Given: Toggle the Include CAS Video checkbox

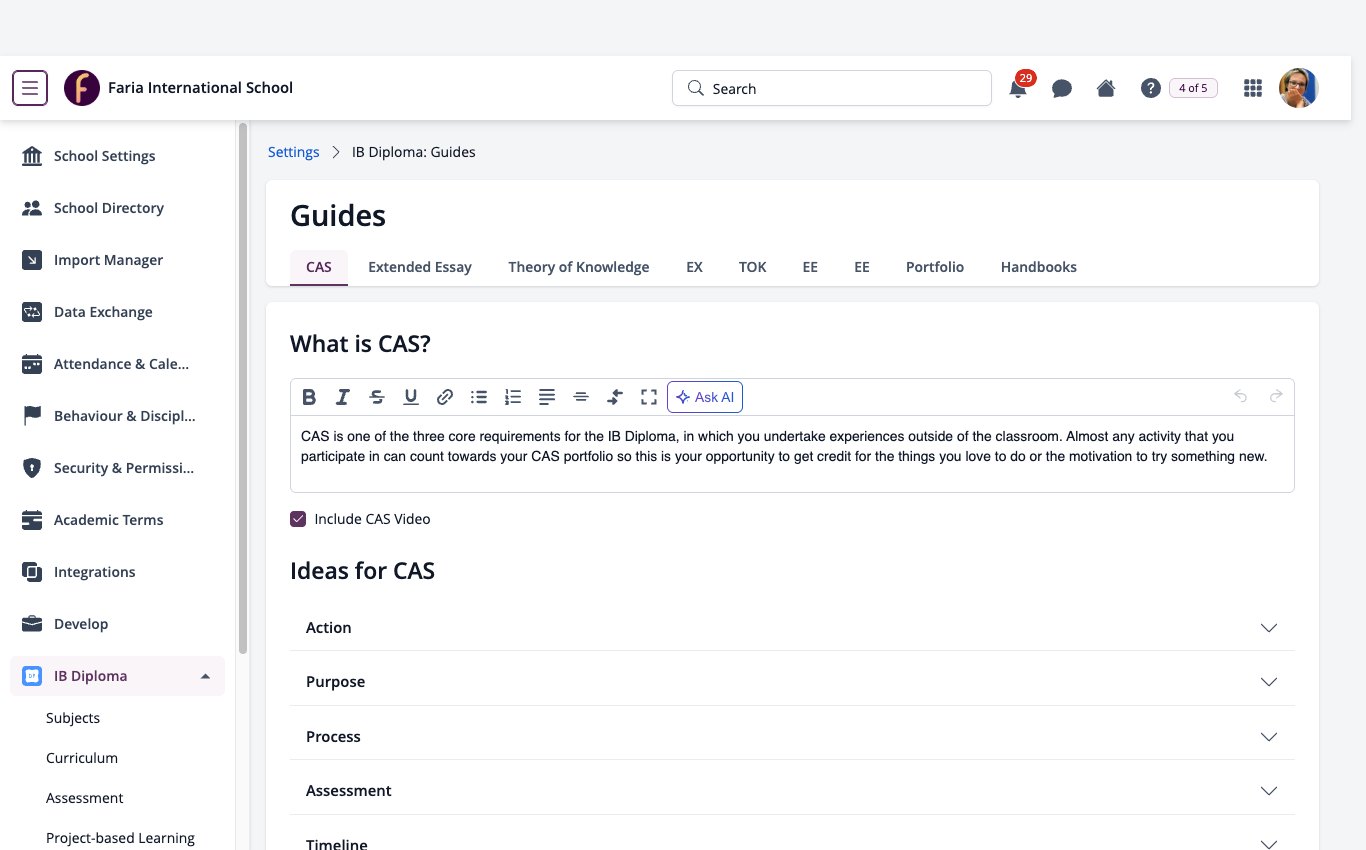Looking at the screenshot, I should [298, 519].
